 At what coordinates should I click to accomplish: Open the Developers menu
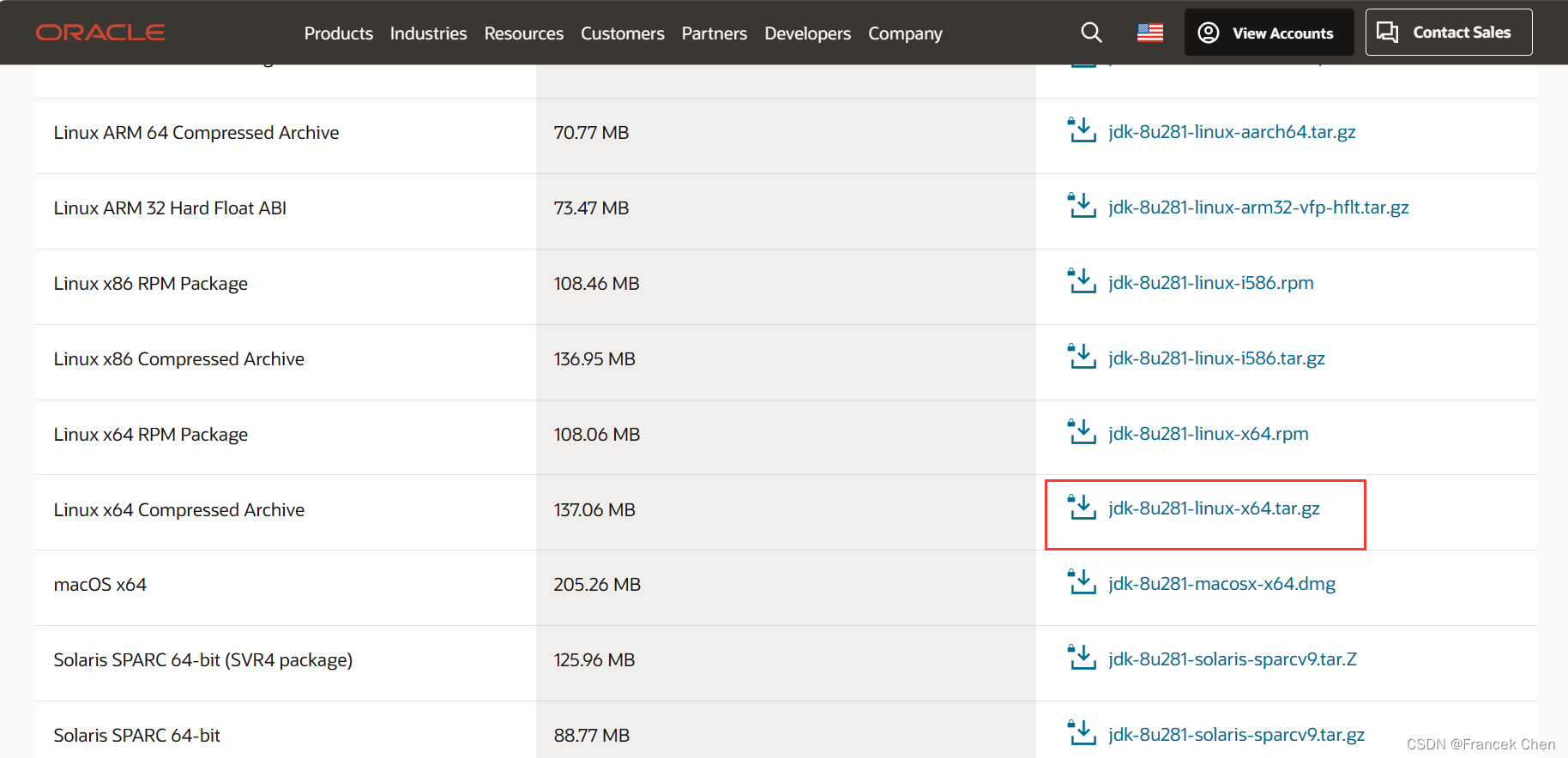point(808,33)
